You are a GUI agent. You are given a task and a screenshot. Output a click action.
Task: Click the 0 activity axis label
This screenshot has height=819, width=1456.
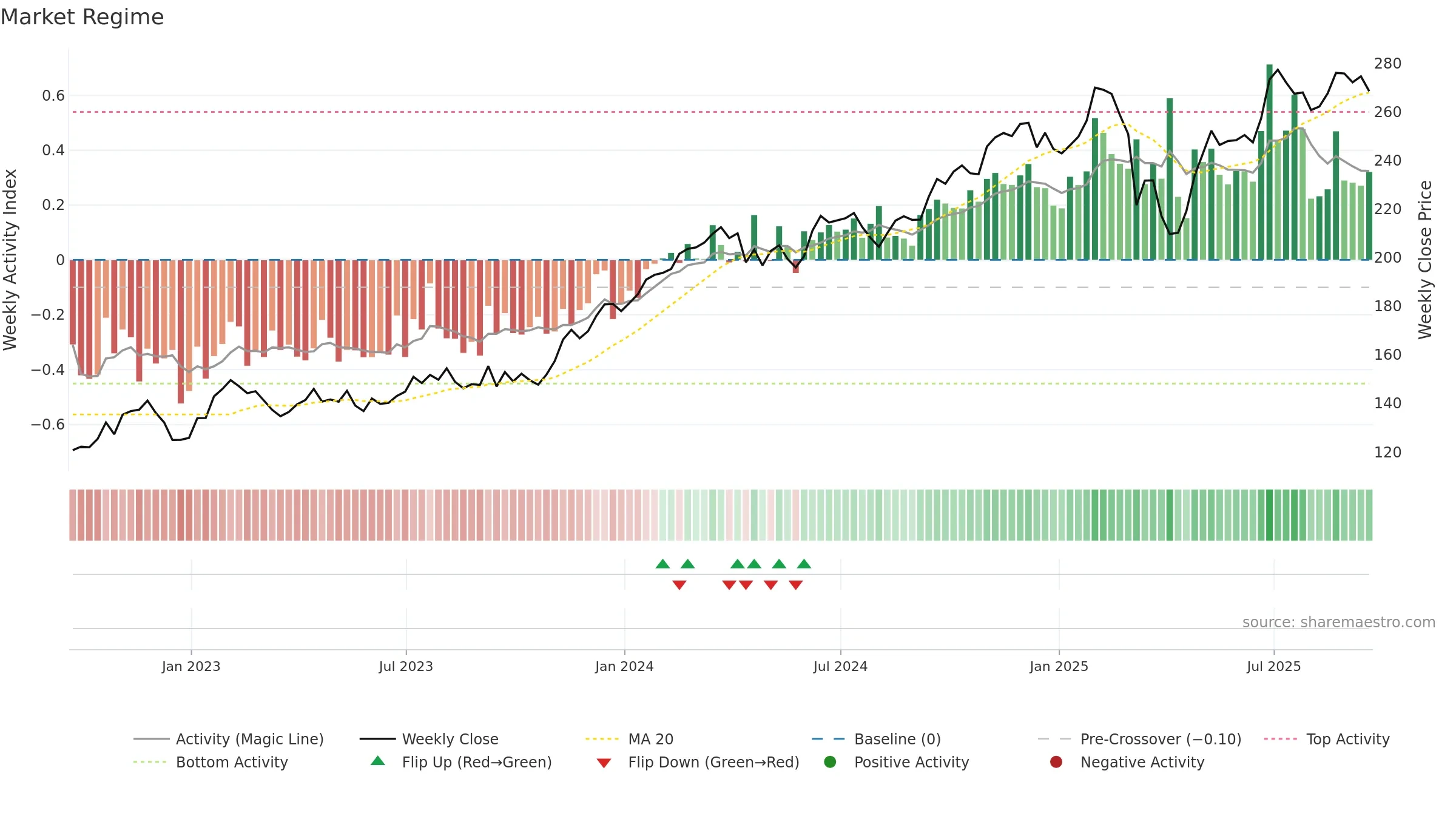pos(60,260)
